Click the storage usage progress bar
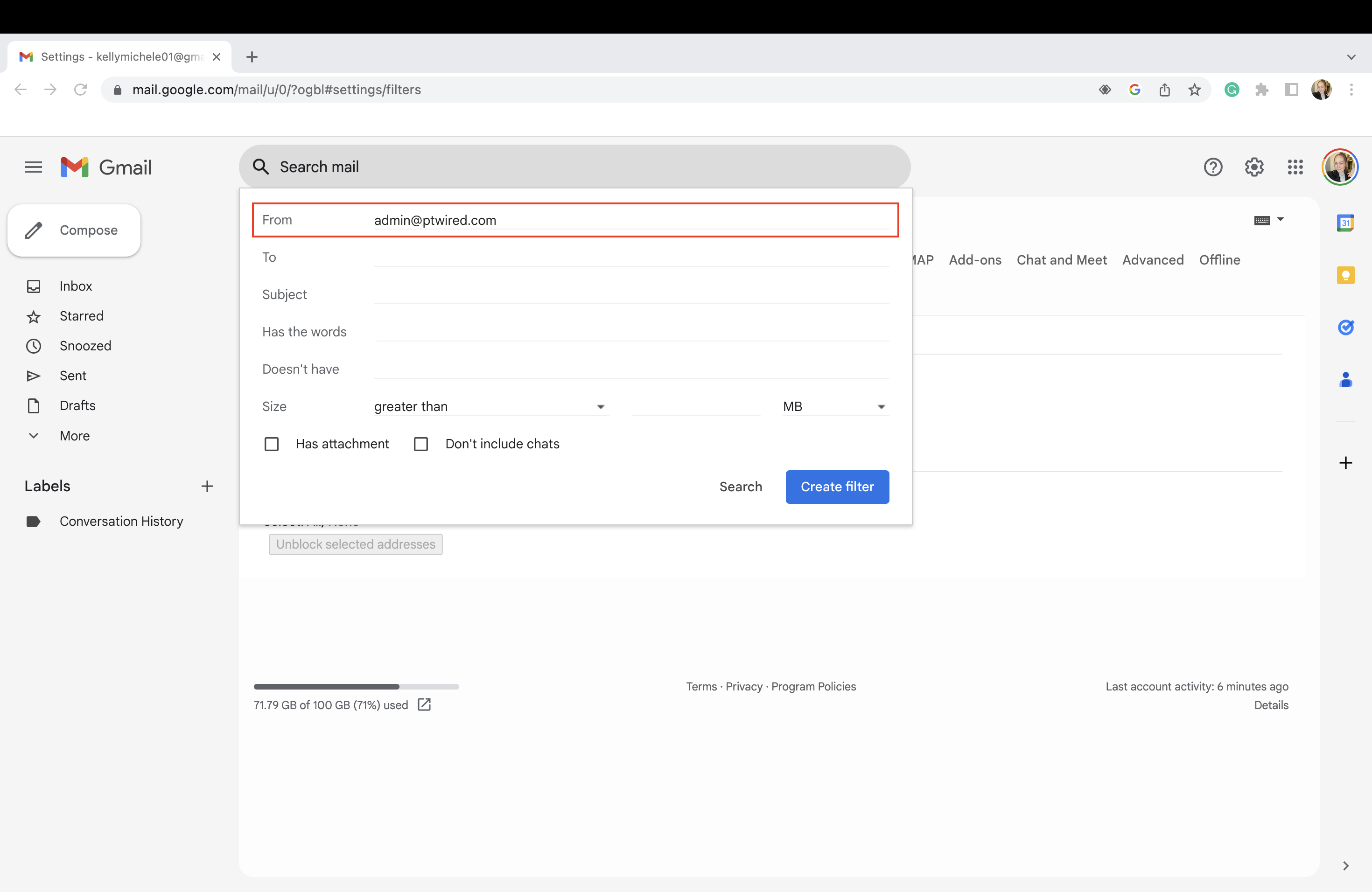 pyautogui.click(x=356, y=686)
